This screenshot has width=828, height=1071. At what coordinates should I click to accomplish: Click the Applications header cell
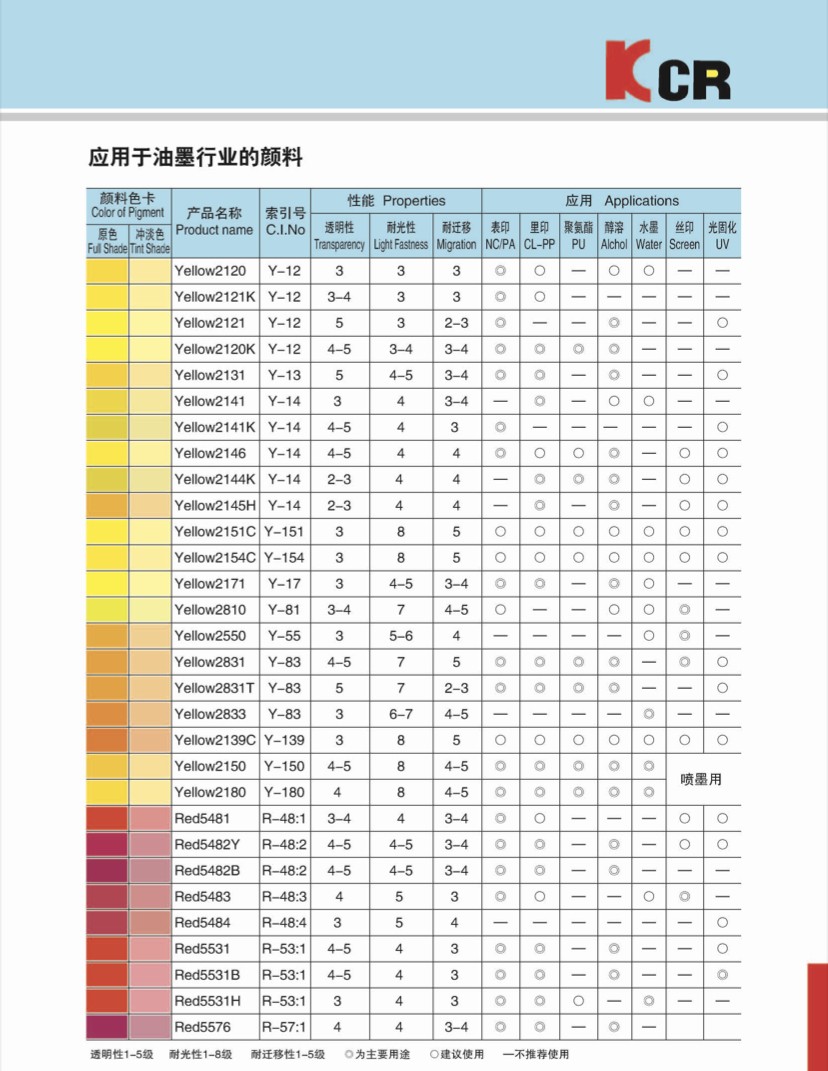click(611, 200)
